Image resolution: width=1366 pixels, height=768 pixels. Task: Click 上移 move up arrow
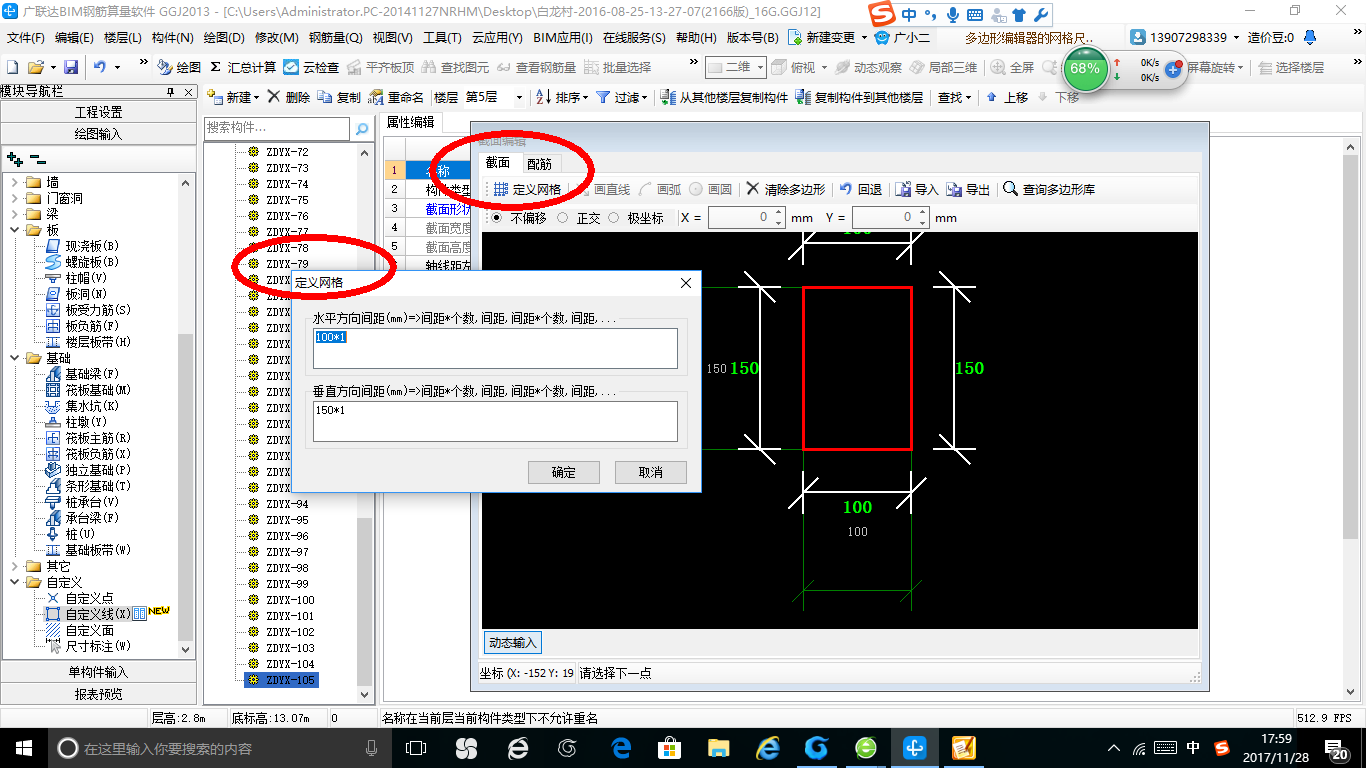click(x=1006, y=97)
